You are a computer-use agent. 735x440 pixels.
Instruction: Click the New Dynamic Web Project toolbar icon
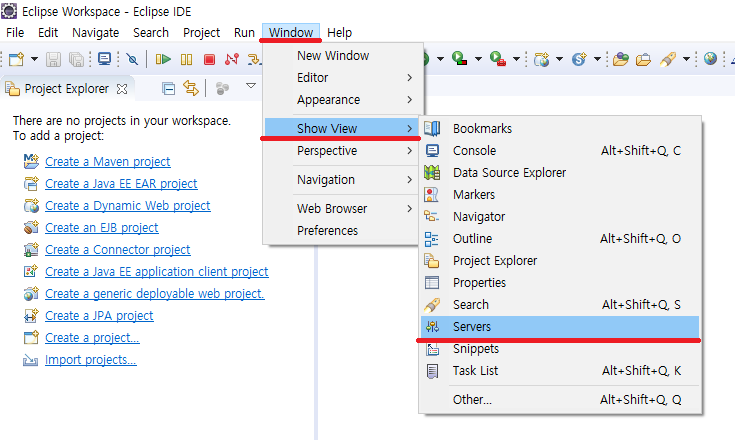click(x=541, y=59)
